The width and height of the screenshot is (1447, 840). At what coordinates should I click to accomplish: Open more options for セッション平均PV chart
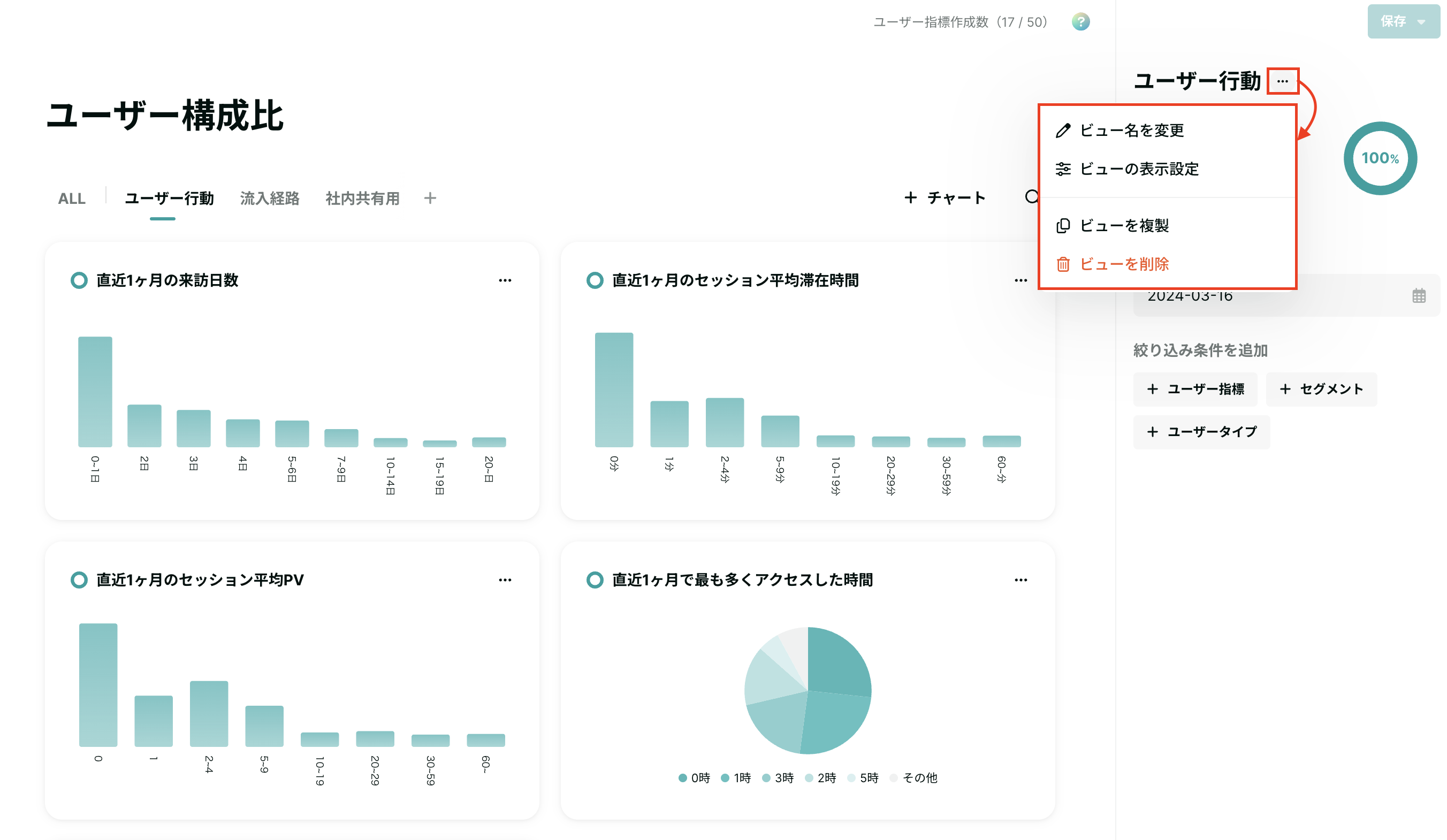point(505,580)
